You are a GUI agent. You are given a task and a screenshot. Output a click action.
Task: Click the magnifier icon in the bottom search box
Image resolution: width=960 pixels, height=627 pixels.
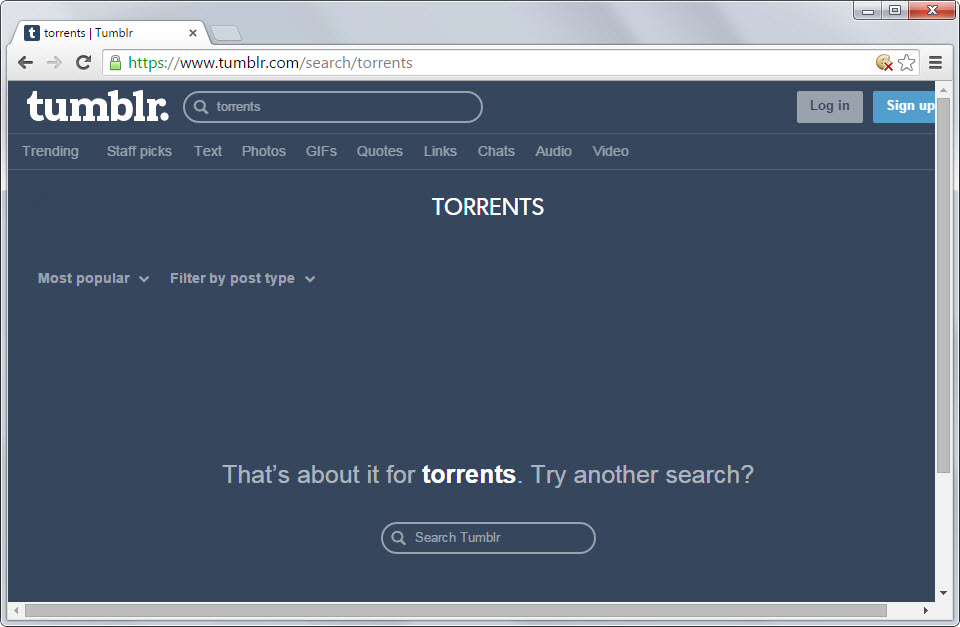tap(399, 538)
